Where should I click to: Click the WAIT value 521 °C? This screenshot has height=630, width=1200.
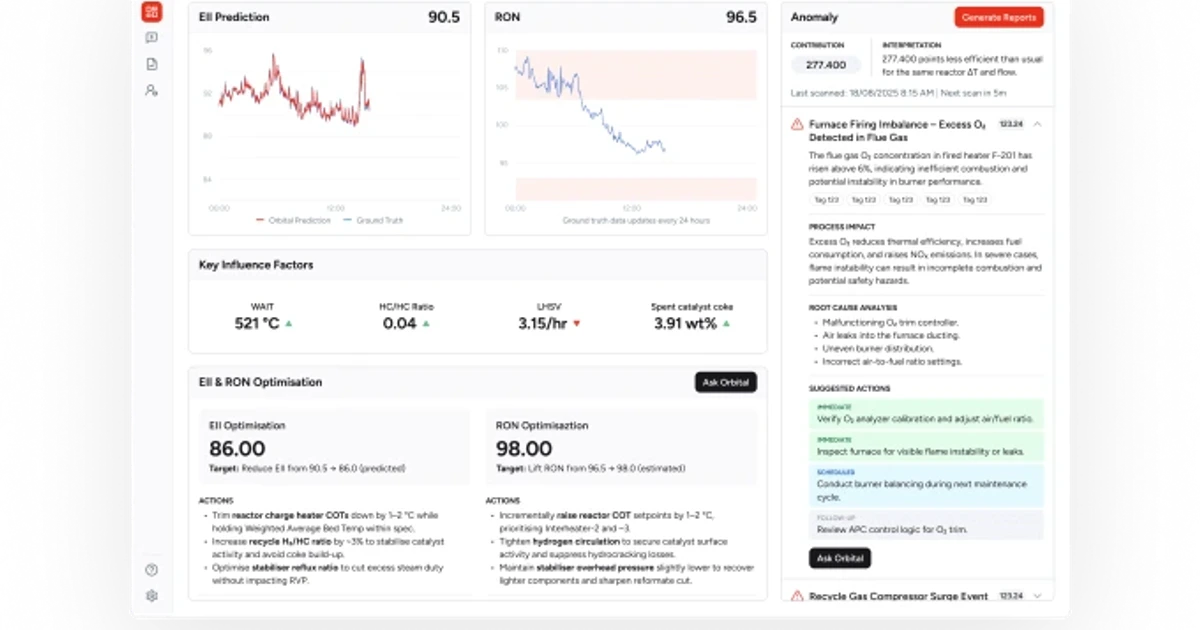click(257, 323)
